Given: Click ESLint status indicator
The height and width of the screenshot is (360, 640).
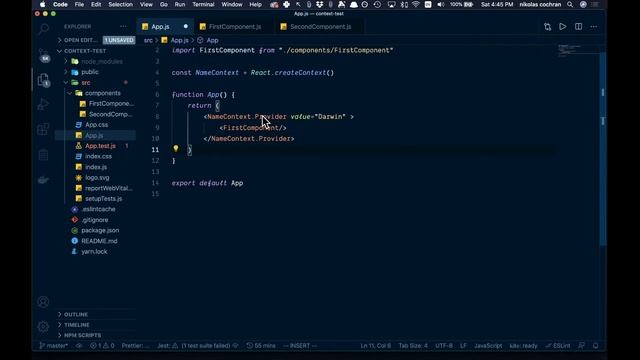Looking at the screenshot, I should point(558,346).
